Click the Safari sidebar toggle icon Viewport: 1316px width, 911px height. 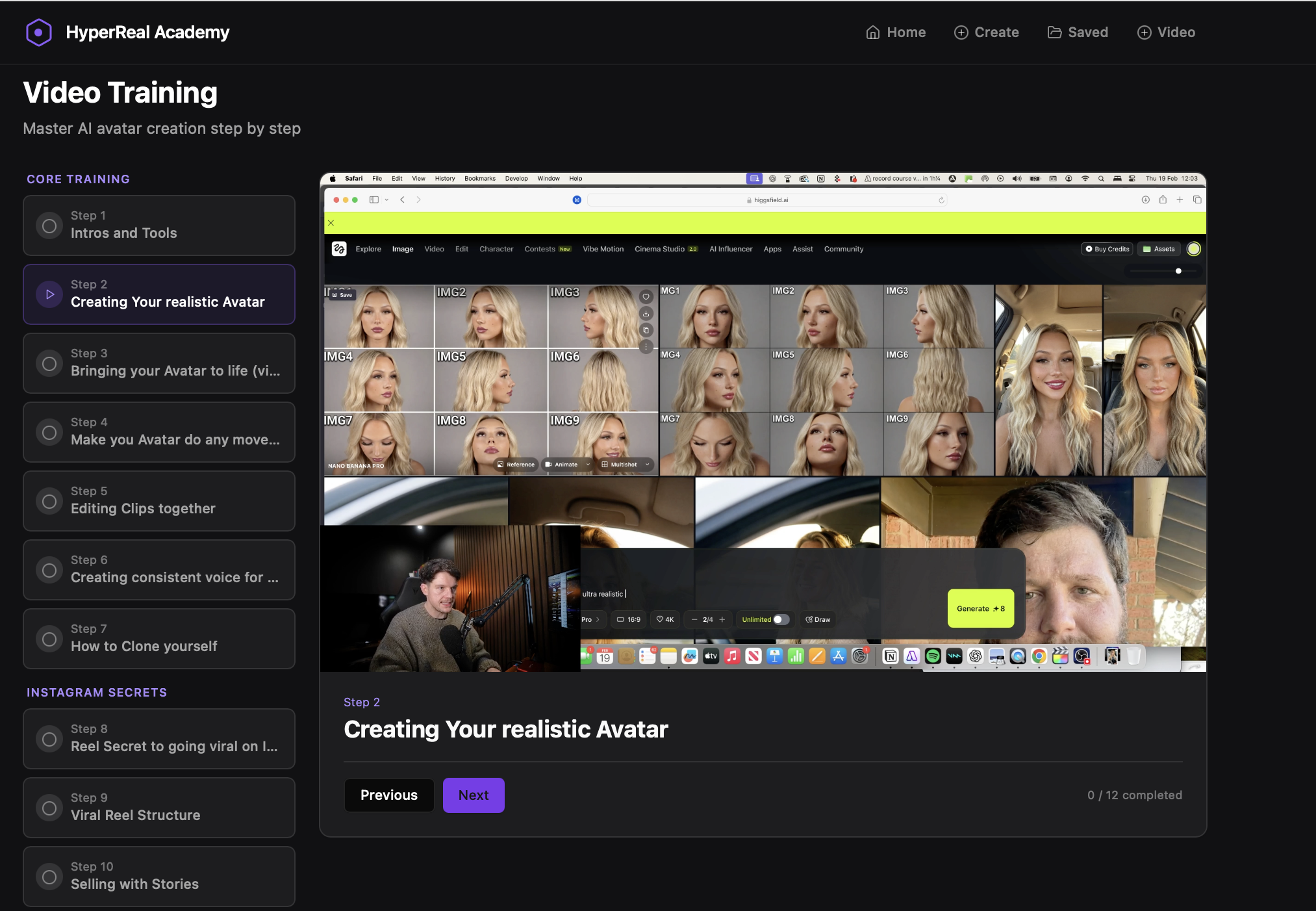point(374,199)
